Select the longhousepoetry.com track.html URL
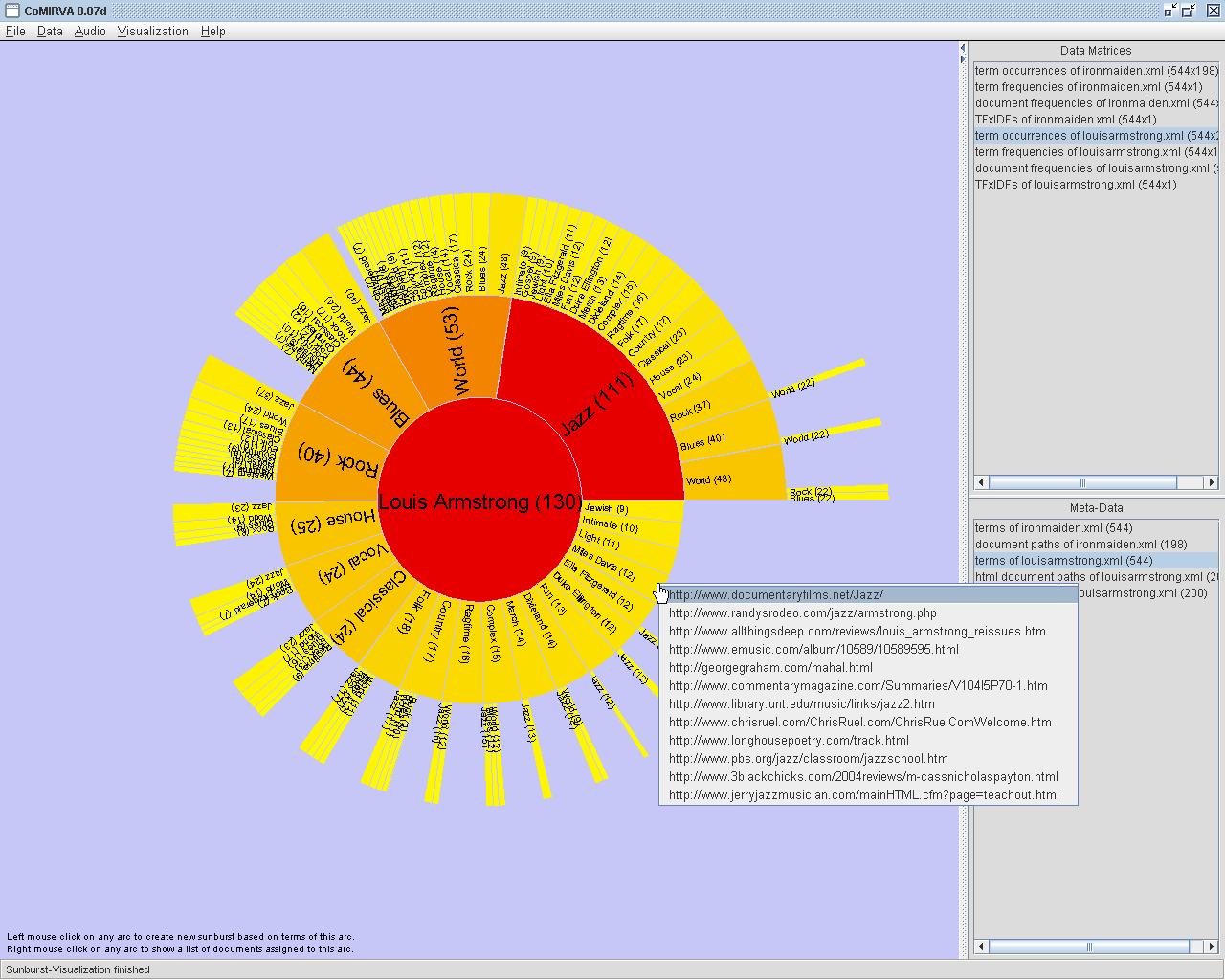1225x980 pixels. coord(868,740)
